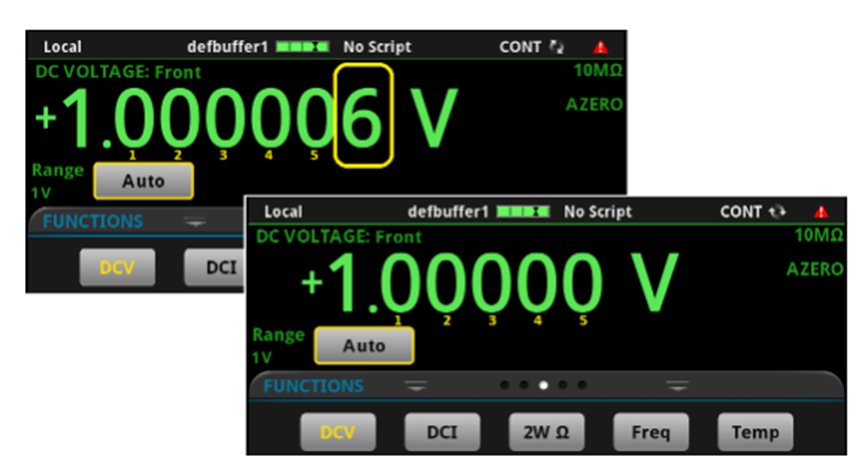Open the No Script menu on front screen
Viewport: 865px width, 472px height.
click(x=597, y=212)
